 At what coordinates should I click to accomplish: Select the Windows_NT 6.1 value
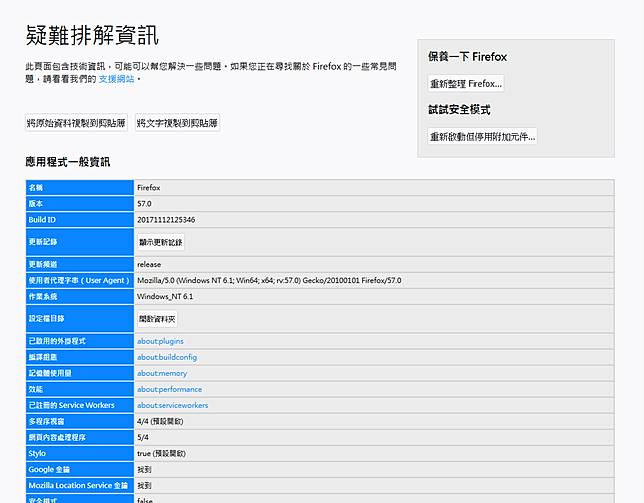coord(374,296)
